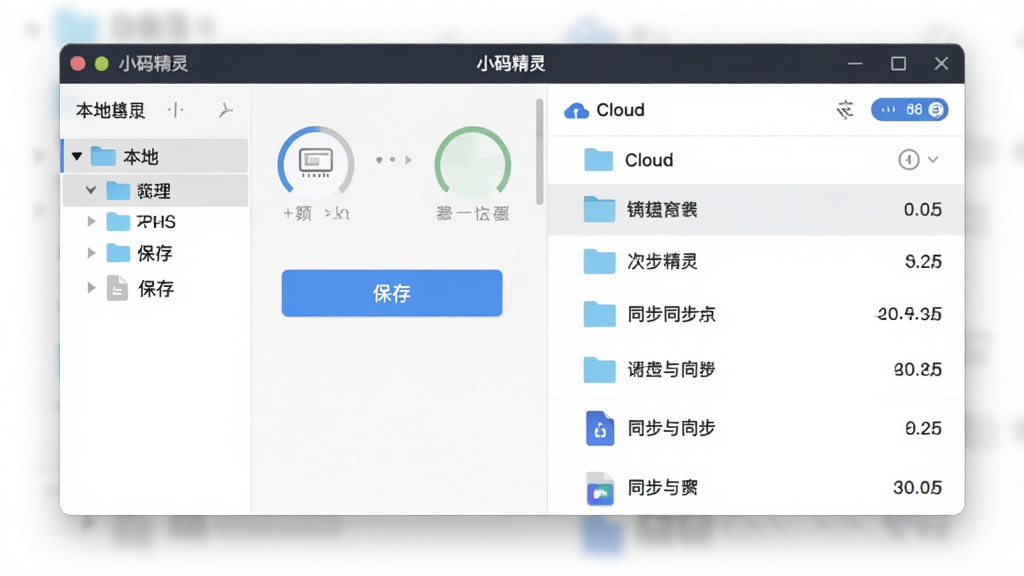Click the green dot in the title bar
Image resolution: width=1024 pixels, height=576 pixels.
tap(101, 63)
